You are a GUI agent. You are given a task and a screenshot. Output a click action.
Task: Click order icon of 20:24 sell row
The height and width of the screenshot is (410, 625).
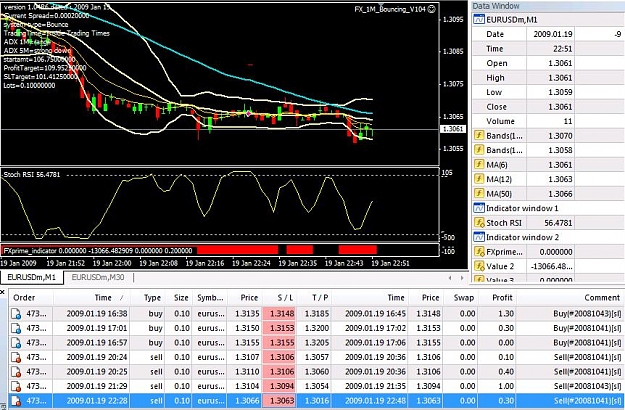(16, 357)
